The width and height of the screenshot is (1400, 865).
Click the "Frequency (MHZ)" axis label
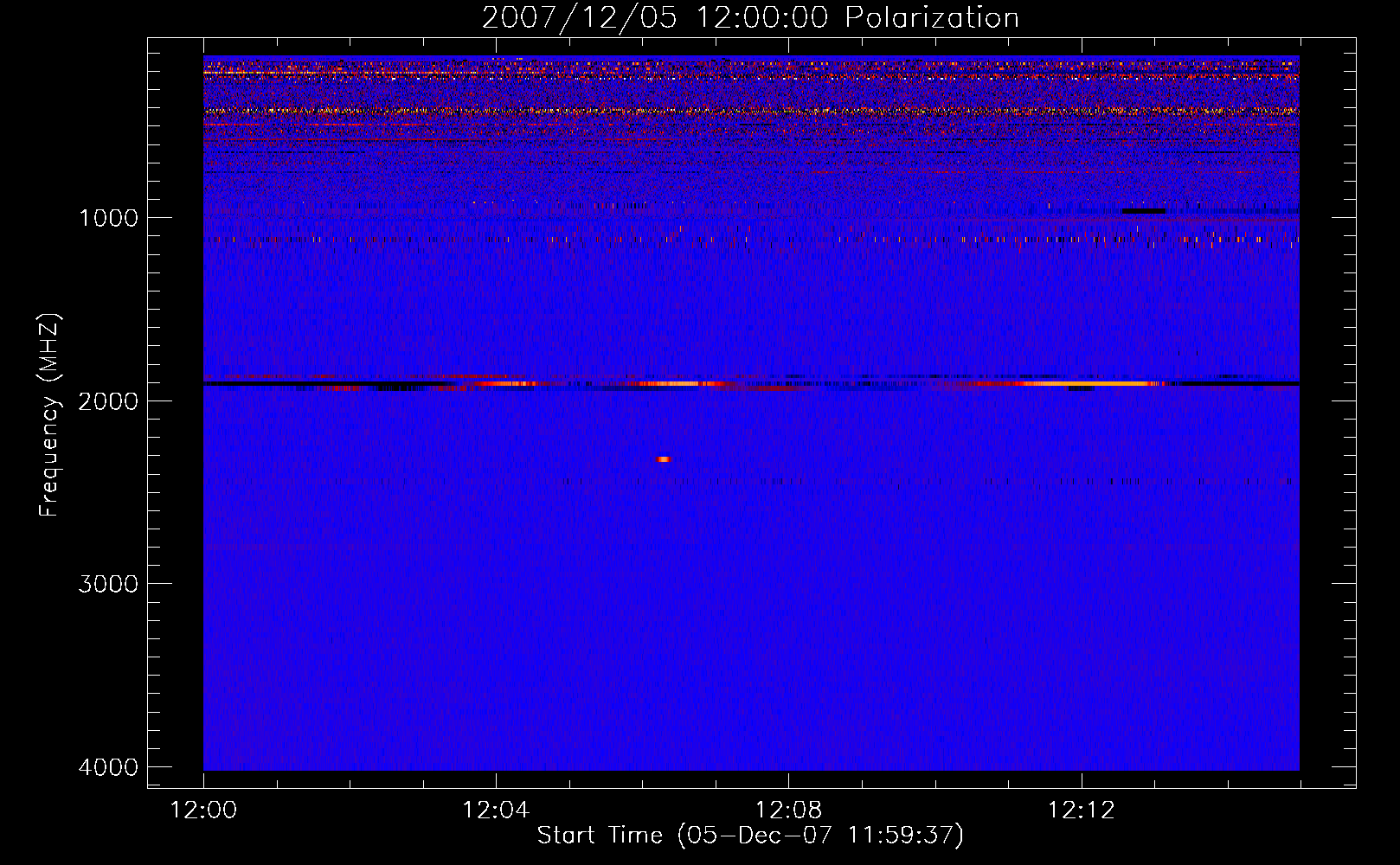tap(49, 415)
